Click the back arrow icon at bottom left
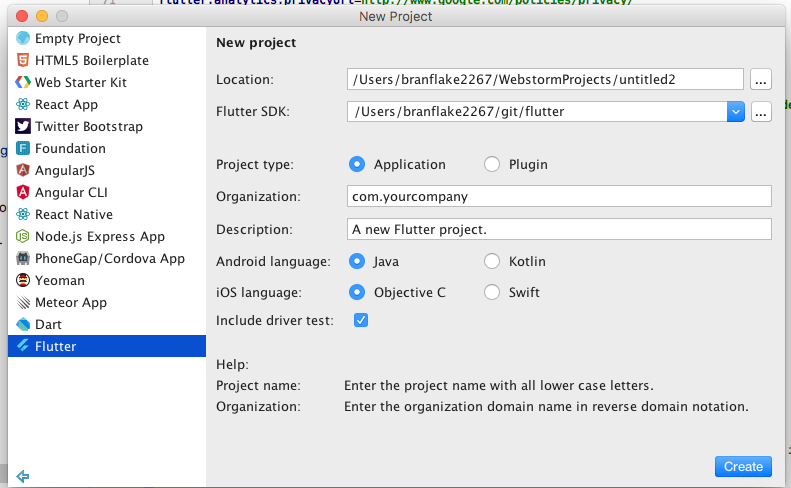791x488 pixels. pos(23,476)
